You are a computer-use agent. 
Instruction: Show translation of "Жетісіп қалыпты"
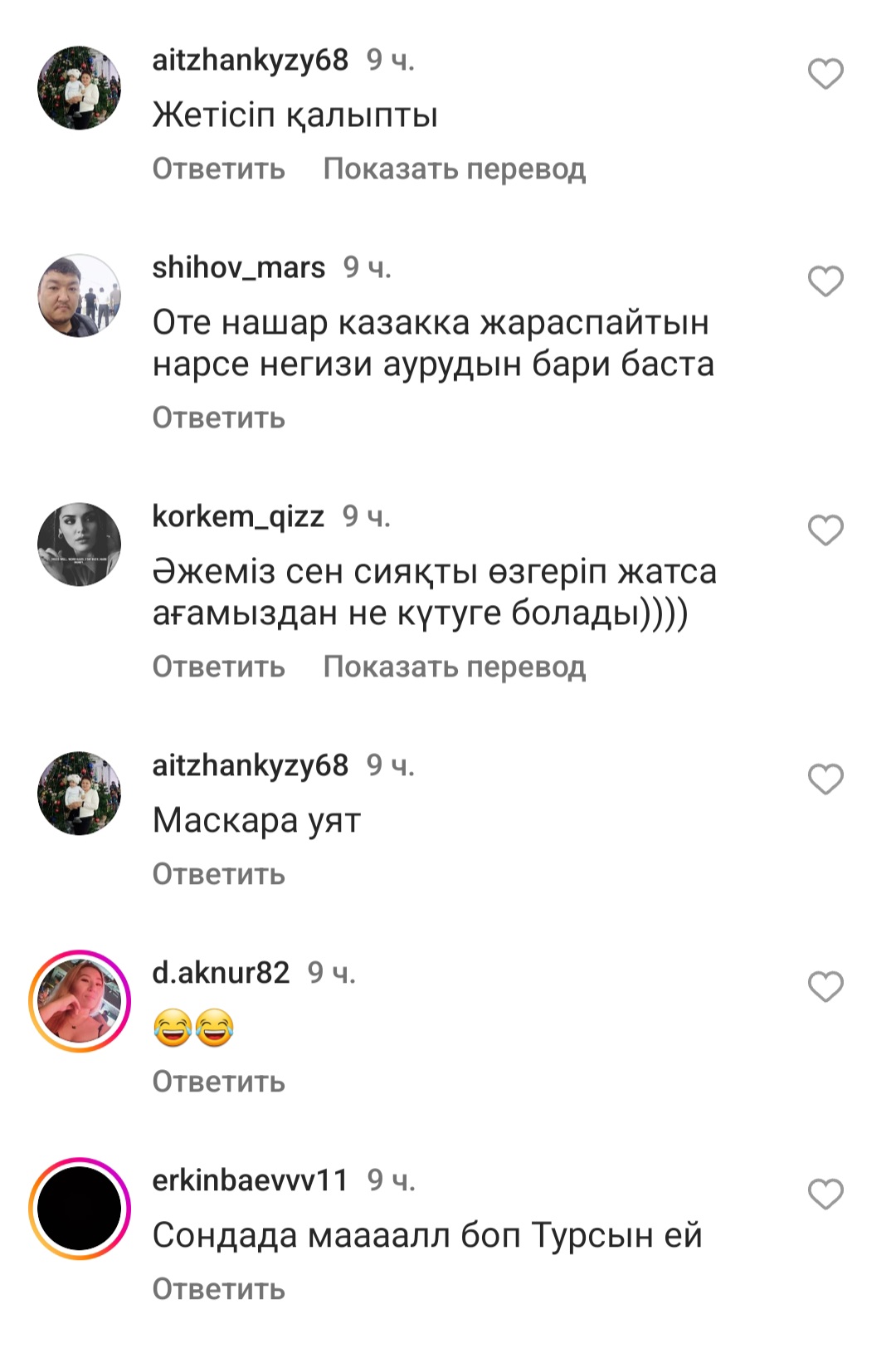[455, 169]
